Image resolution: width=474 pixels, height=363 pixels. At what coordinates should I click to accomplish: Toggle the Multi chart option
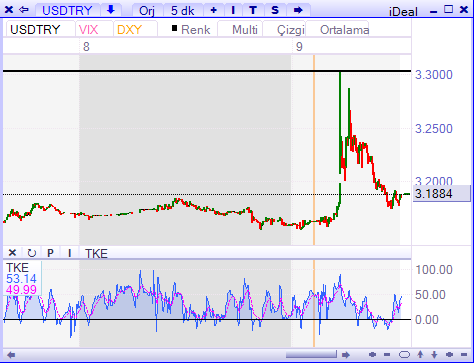click(x=245, y=30)
